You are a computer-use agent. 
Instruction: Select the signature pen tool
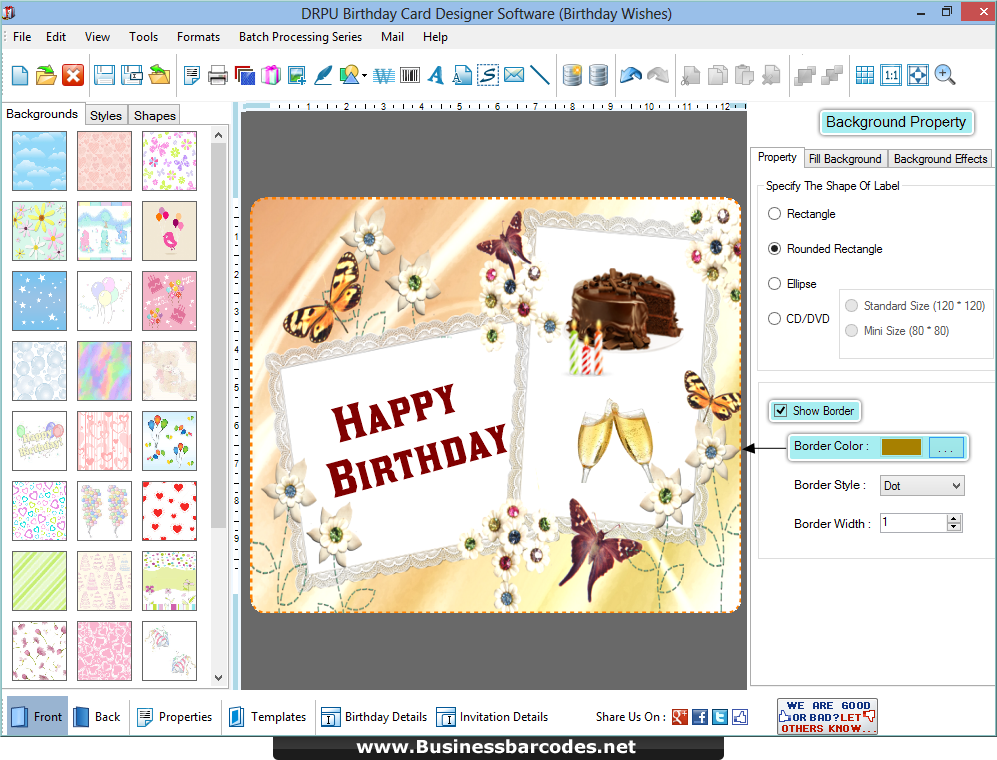(x=323, y=76)
